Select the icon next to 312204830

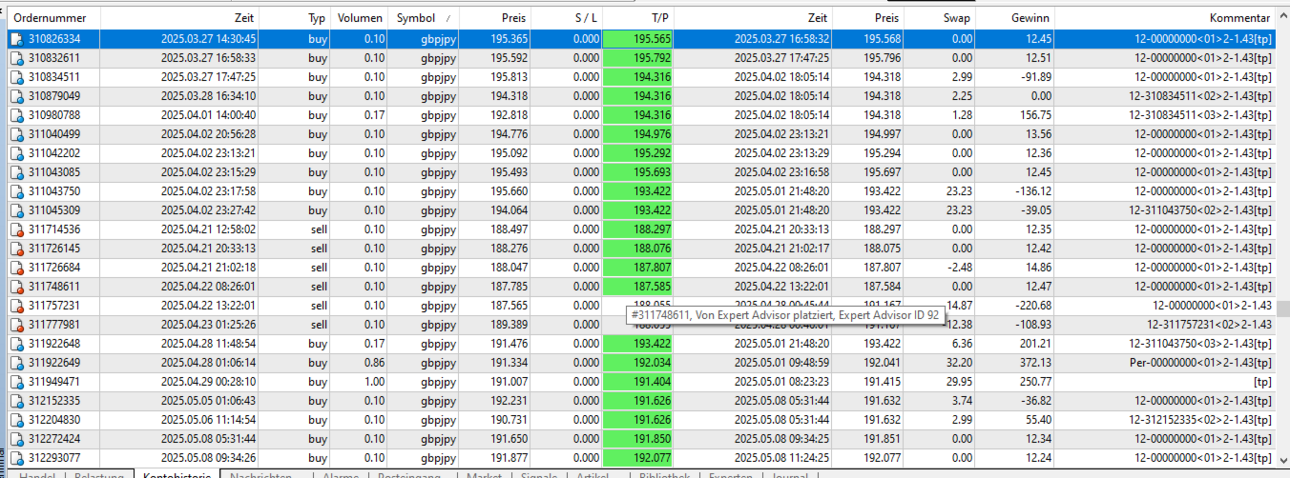(x=17, y=419)
